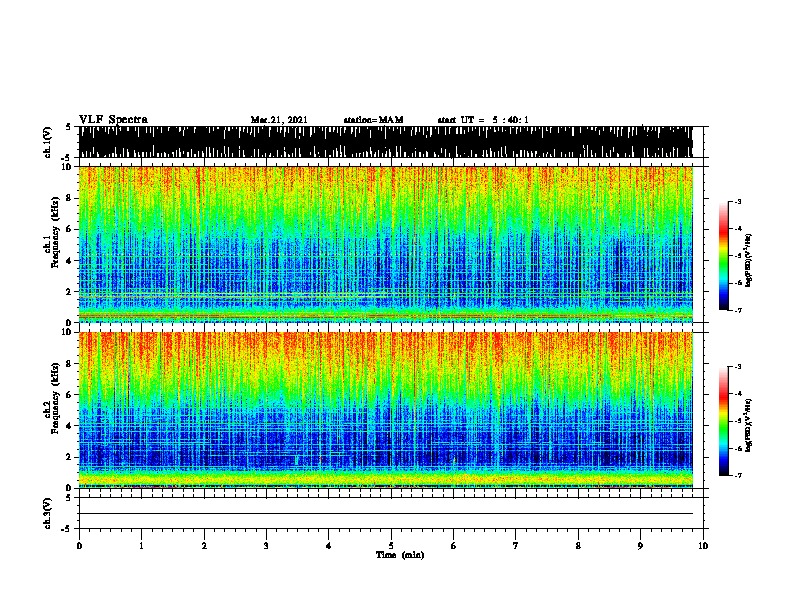792x612 pixels.
Task: Click the "-3" label on ch.1 color bar
Action: [737, 202]
